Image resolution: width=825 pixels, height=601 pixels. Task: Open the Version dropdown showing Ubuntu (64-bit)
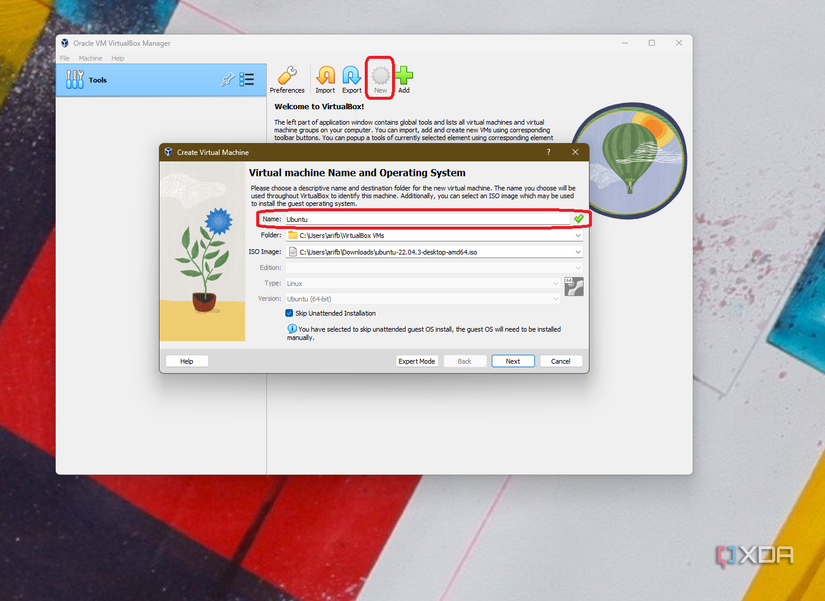423,298
